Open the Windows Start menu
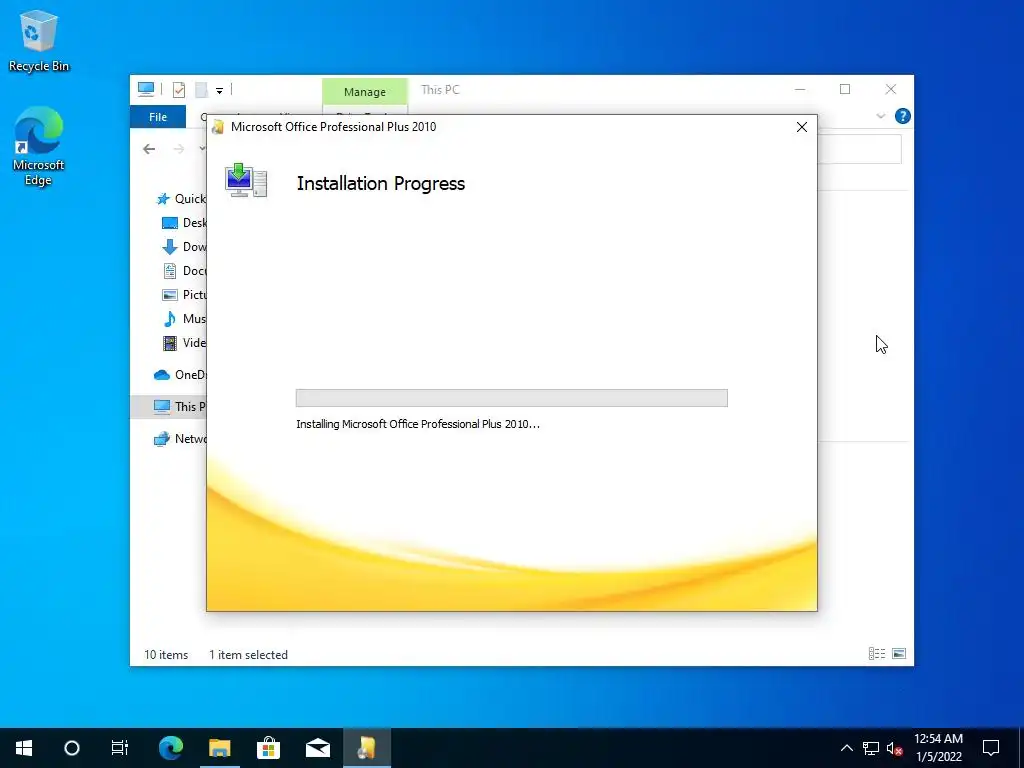This screenshot has height=768, width=1024. [x=24, y=748]
